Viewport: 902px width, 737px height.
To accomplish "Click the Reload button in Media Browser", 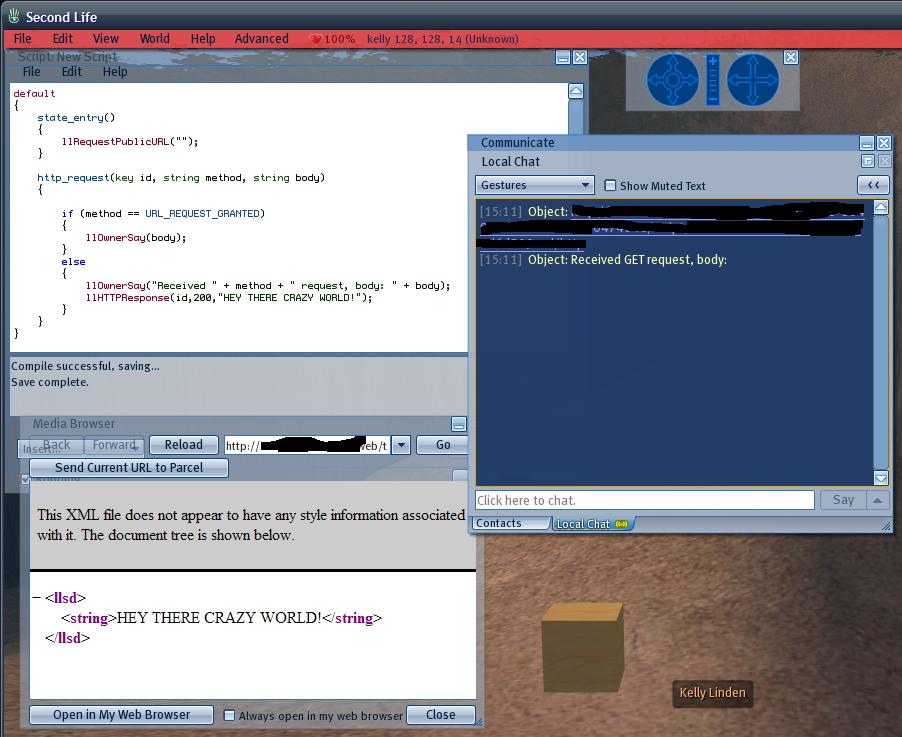I will [184, 445].
